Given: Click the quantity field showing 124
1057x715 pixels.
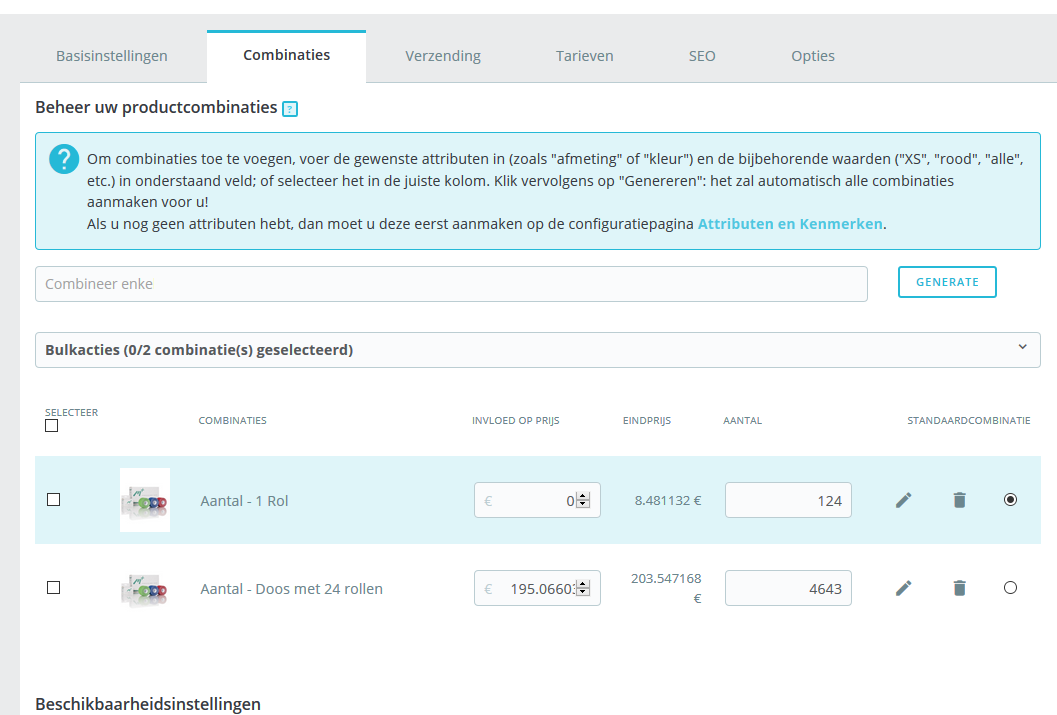Looking at the screenshot, I should (x=788, y=500).
